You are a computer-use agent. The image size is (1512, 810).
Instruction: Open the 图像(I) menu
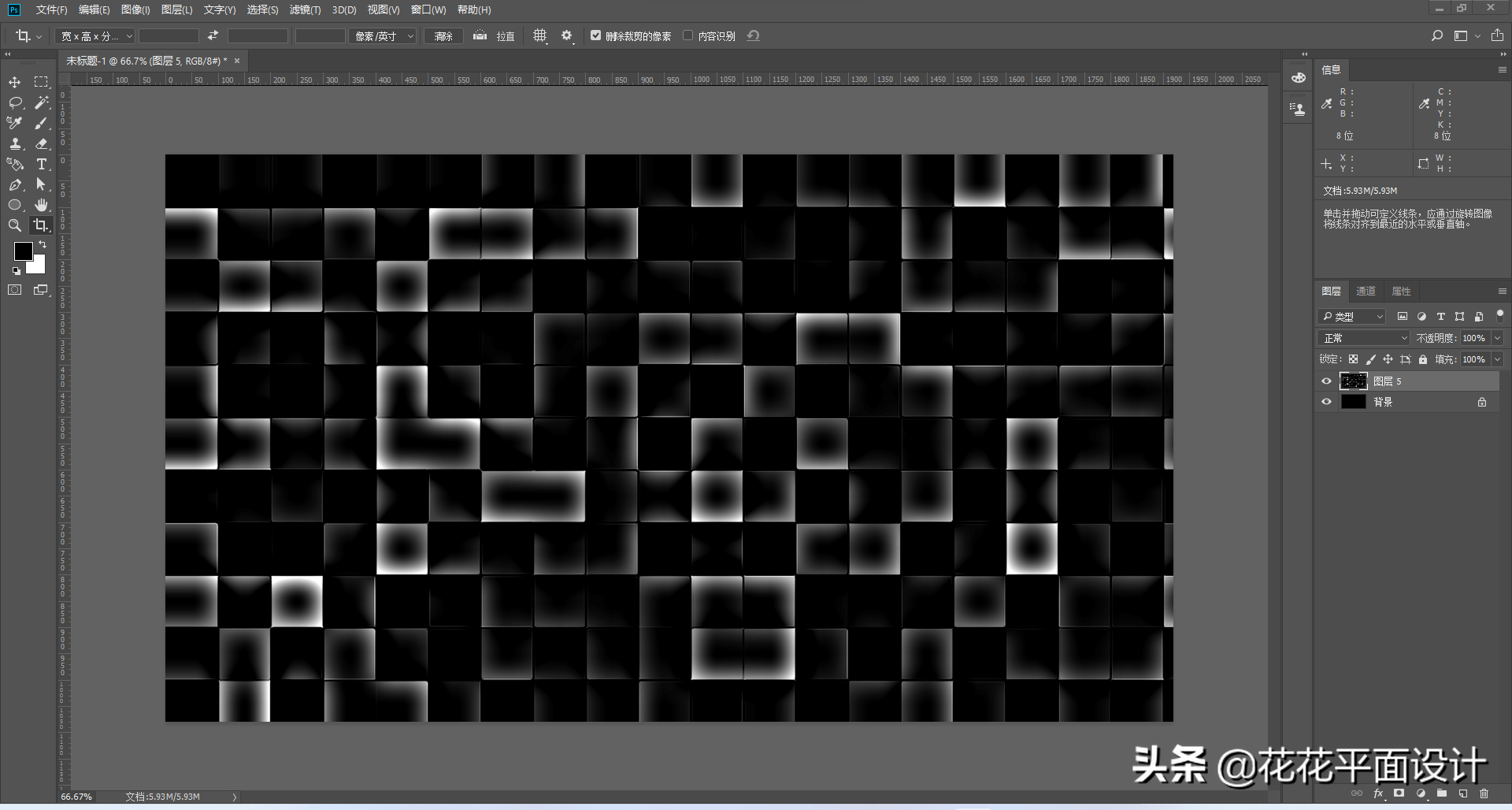pyautogui.click(x=135, y=9)
